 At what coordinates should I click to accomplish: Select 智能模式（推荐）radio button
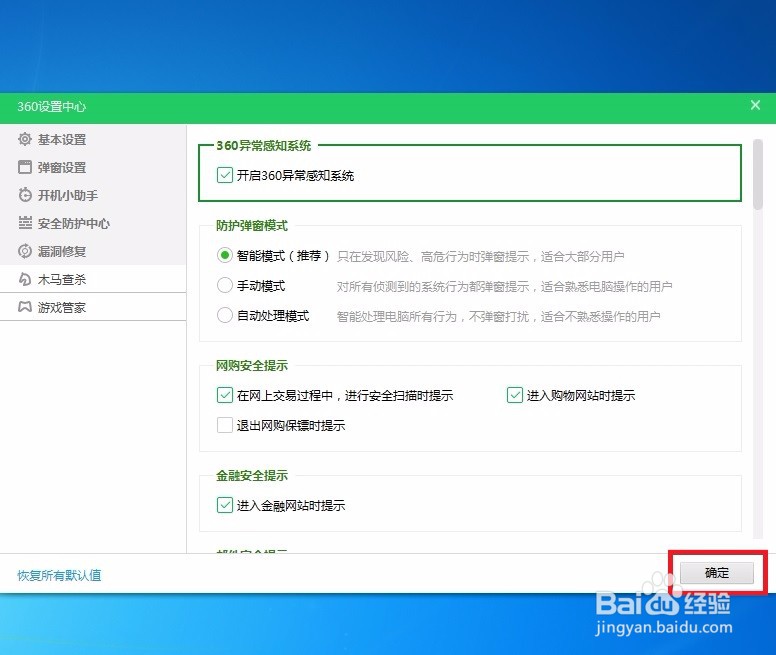pos(225,256)
